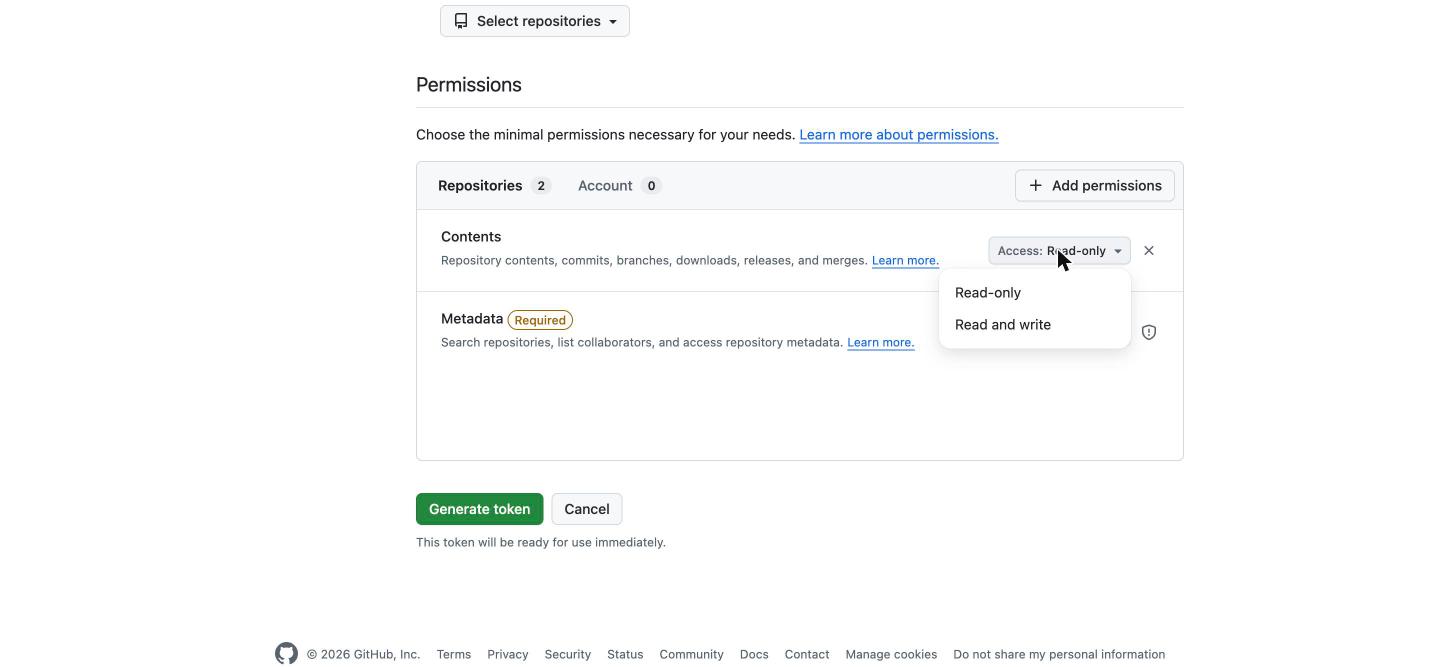Open the Community footer link

(x=692, y=654)
